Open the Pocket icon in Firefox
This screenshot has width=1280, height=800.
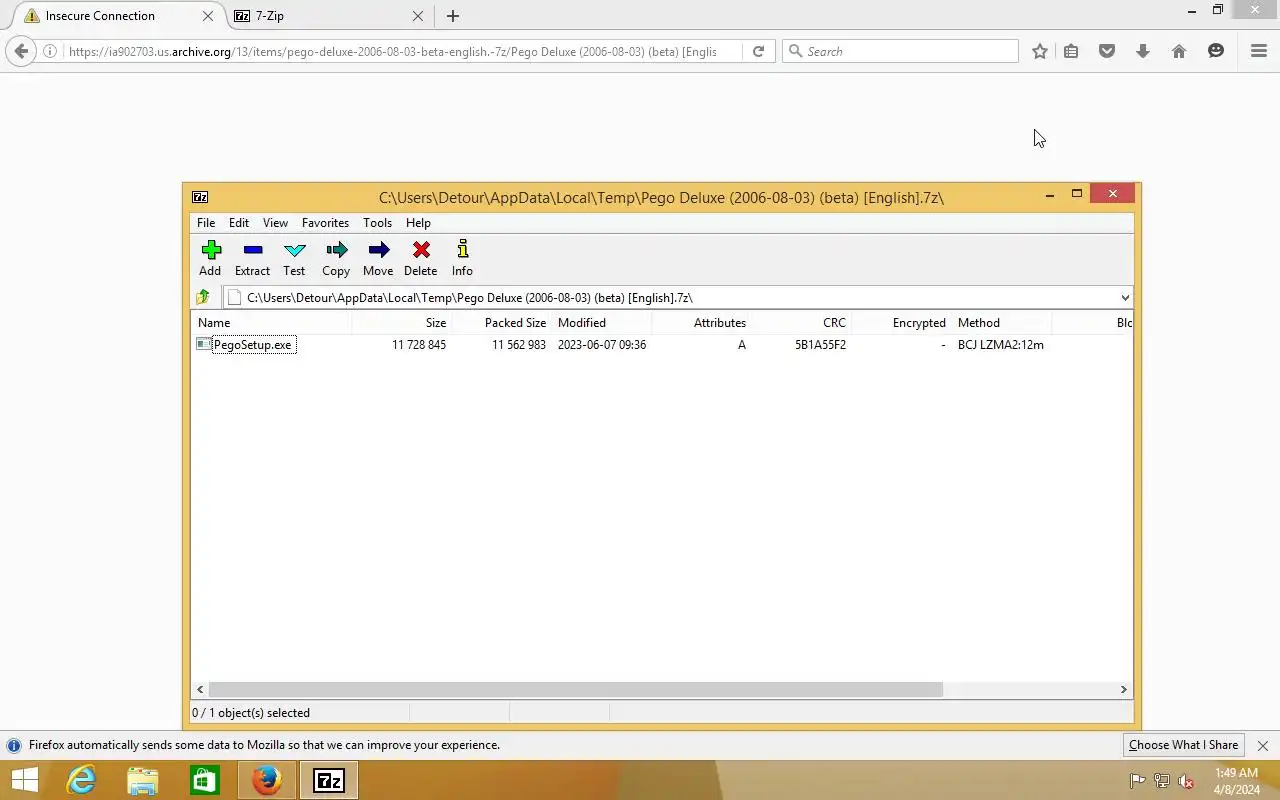(x=1107, y=51)
